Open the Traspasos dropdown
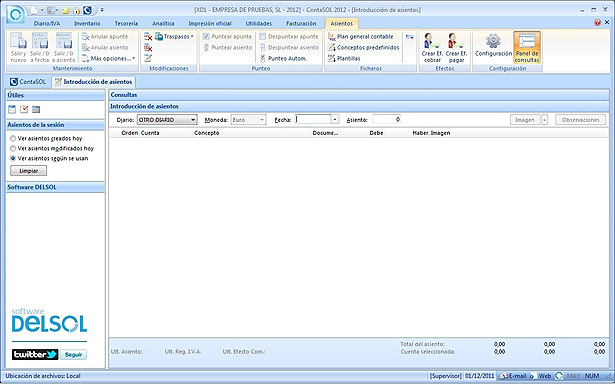This screenshot has height=384, width=615. pyautogui.click(x=174, y=36)
